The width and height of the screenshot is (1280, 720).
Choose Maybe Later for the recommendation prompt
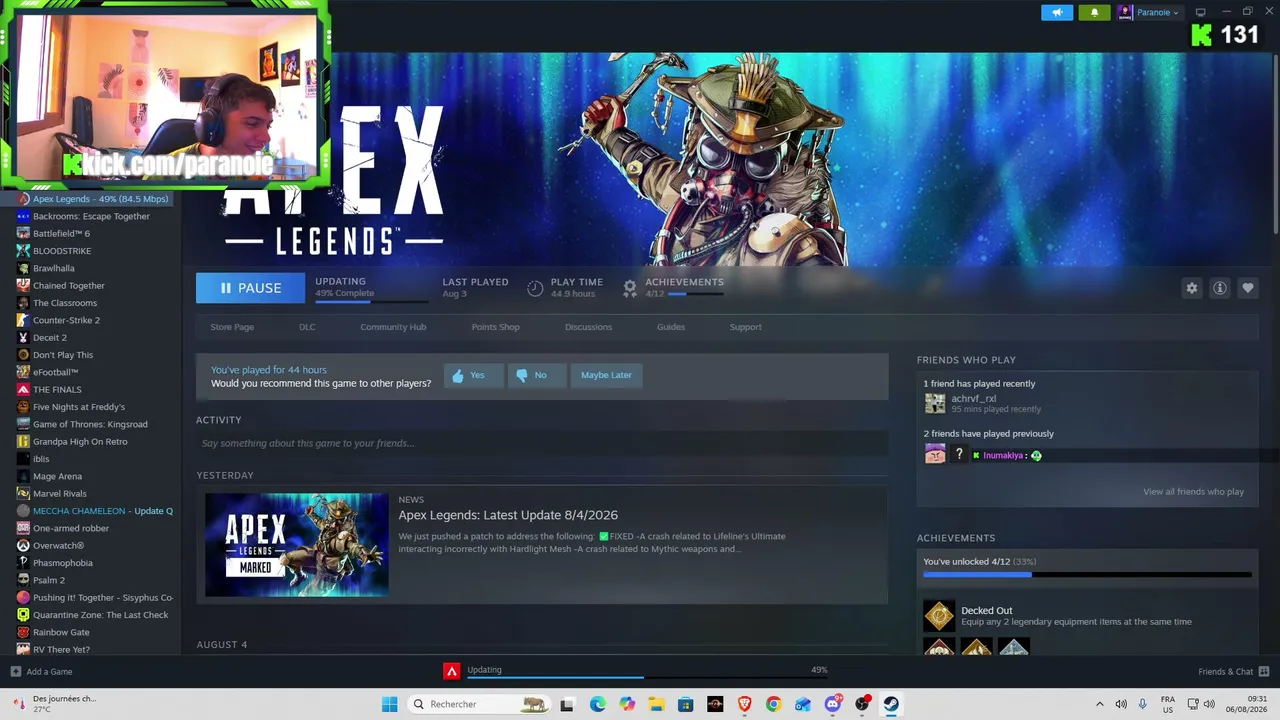click(606, 375)
